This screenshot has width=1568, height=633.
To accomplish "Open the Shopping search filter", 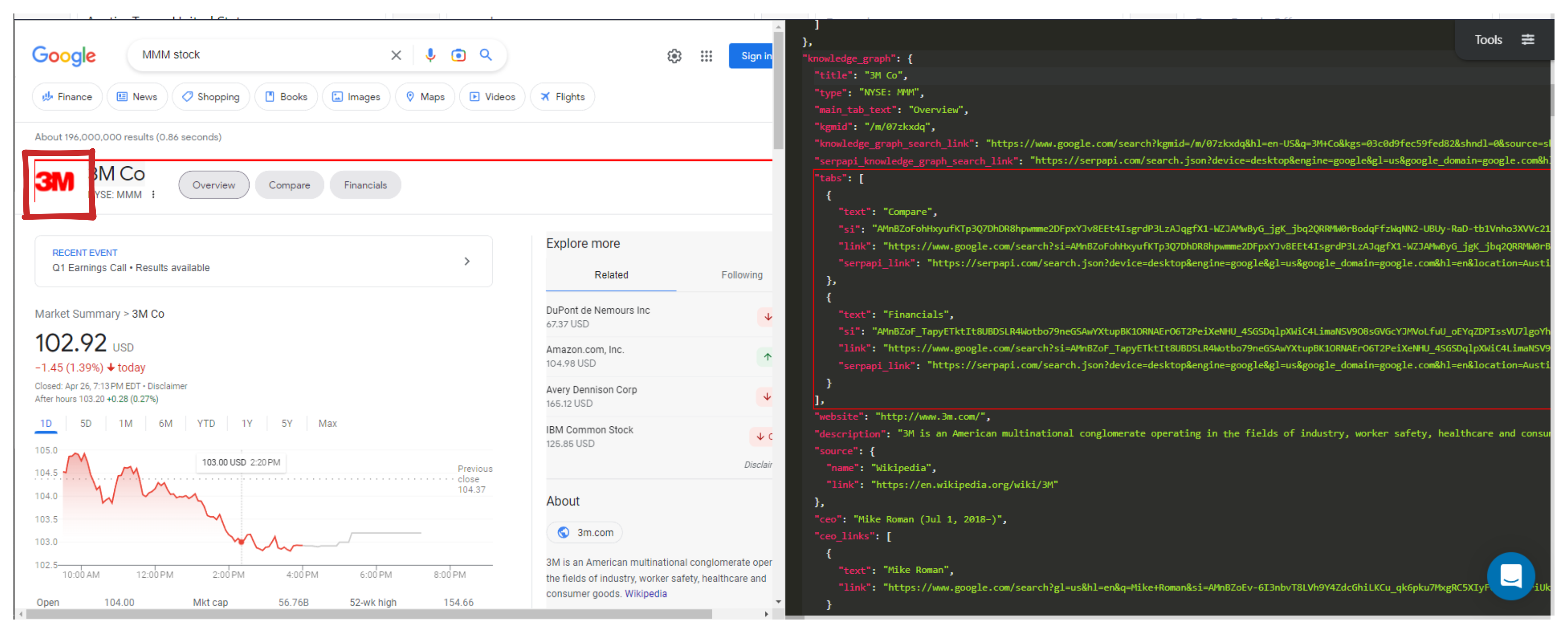I will 211,97.
